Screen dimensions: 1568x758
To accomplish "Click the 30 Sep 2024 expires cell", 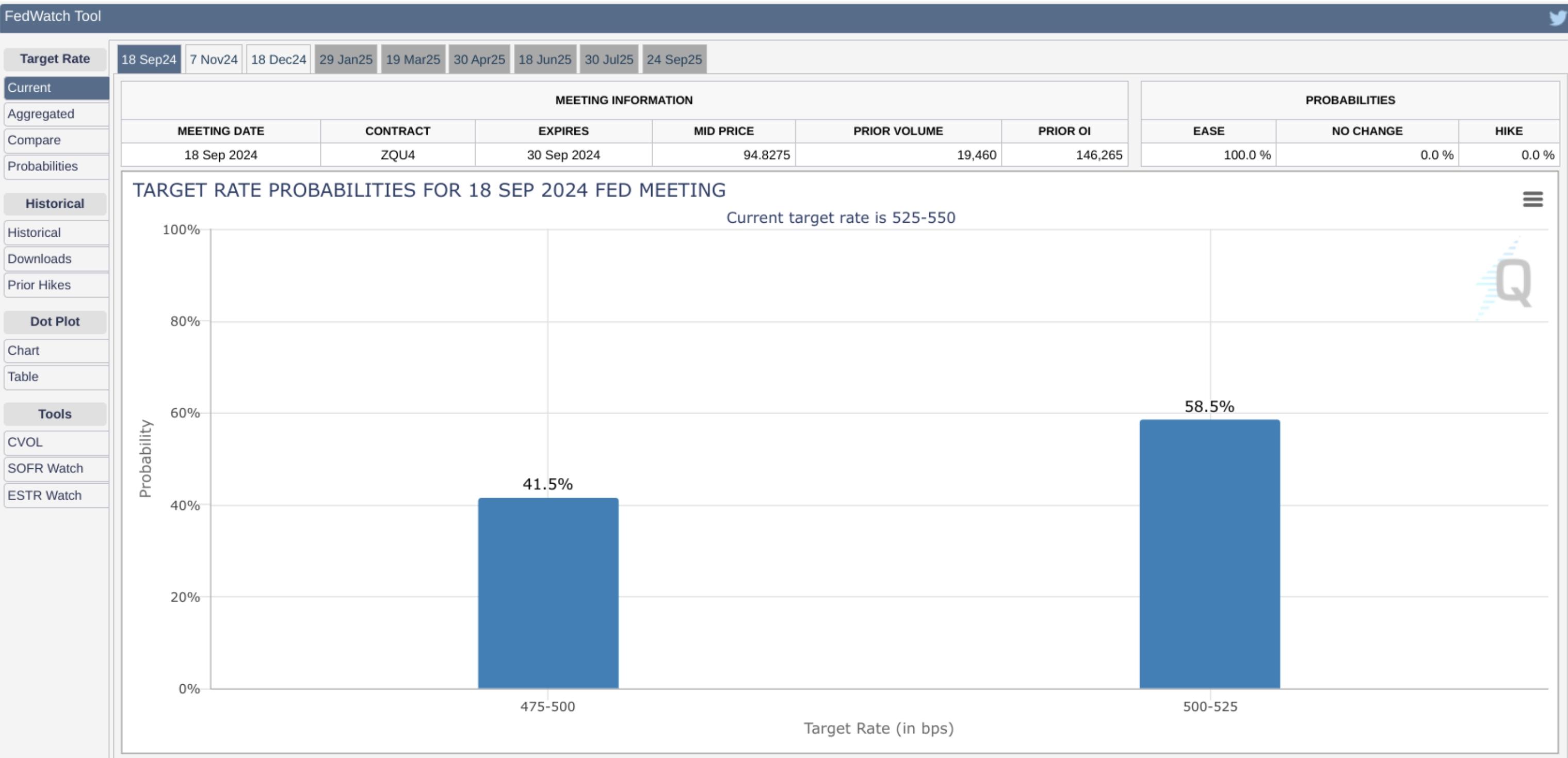I will [563, 155].
